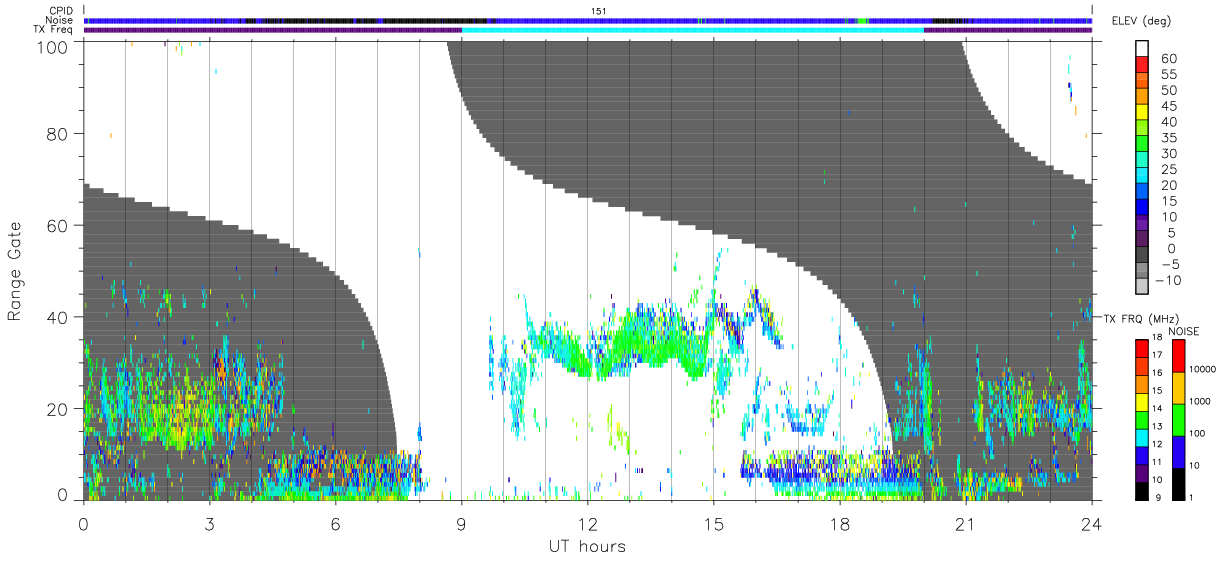Click the '9' label on the TX FRQ scale
Screen dimensions: 1228x567
(1157, 497)
